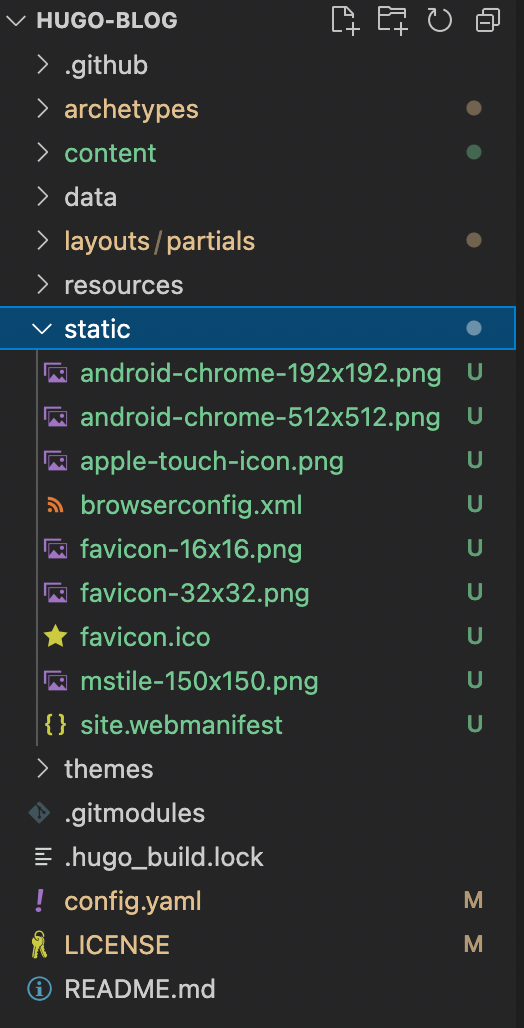Refresh the explorer with the reload icon
The height and width of the screenshot is (1028, 524).
pyautogui.click(x=439, y=20)
